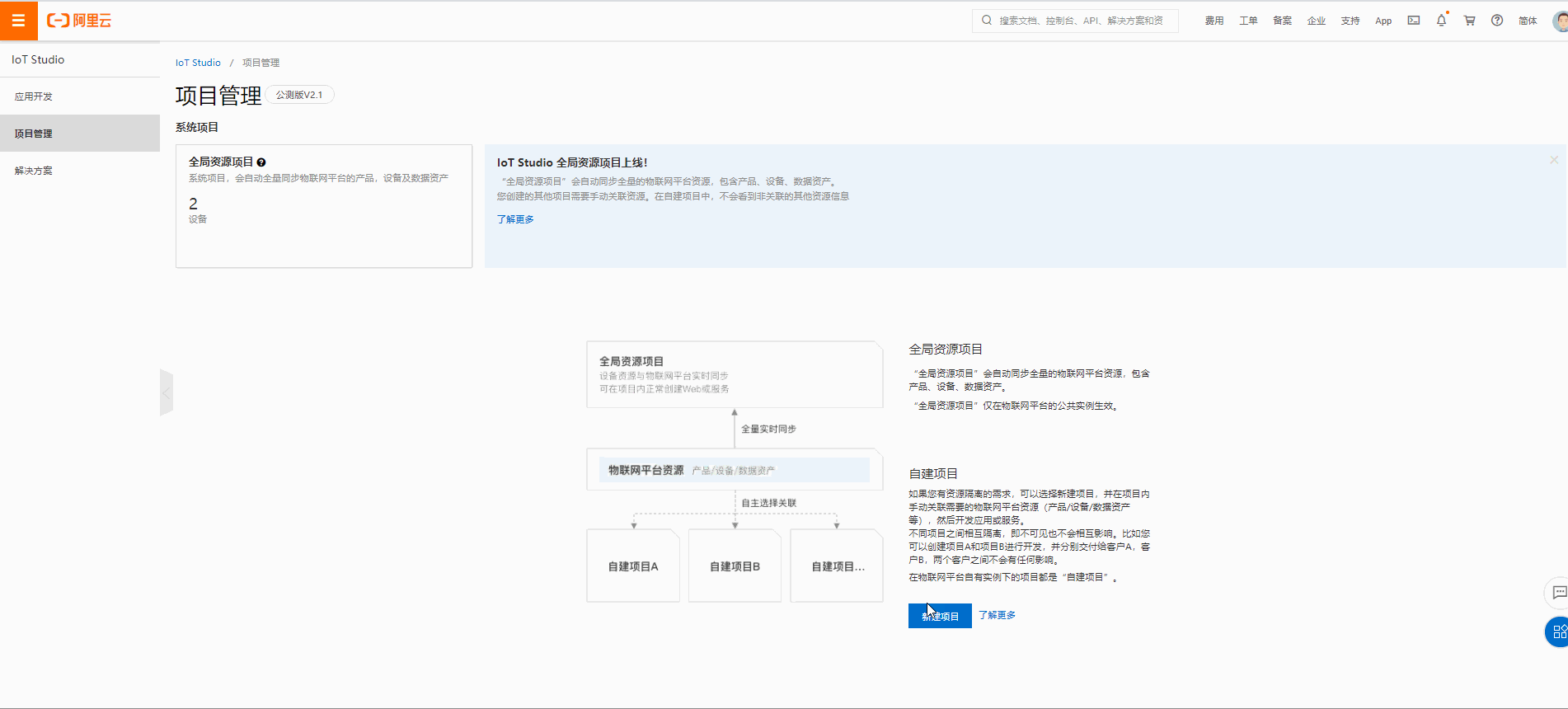Open the 费用 menu
This screenshot has height=709, width=1568.
(x=1214, y=21)
